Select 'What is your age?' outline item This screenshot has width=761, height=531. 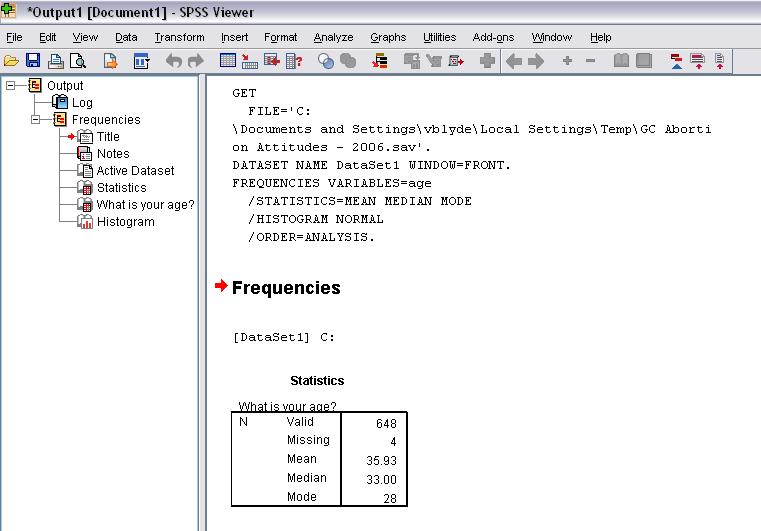pos(145,205)
